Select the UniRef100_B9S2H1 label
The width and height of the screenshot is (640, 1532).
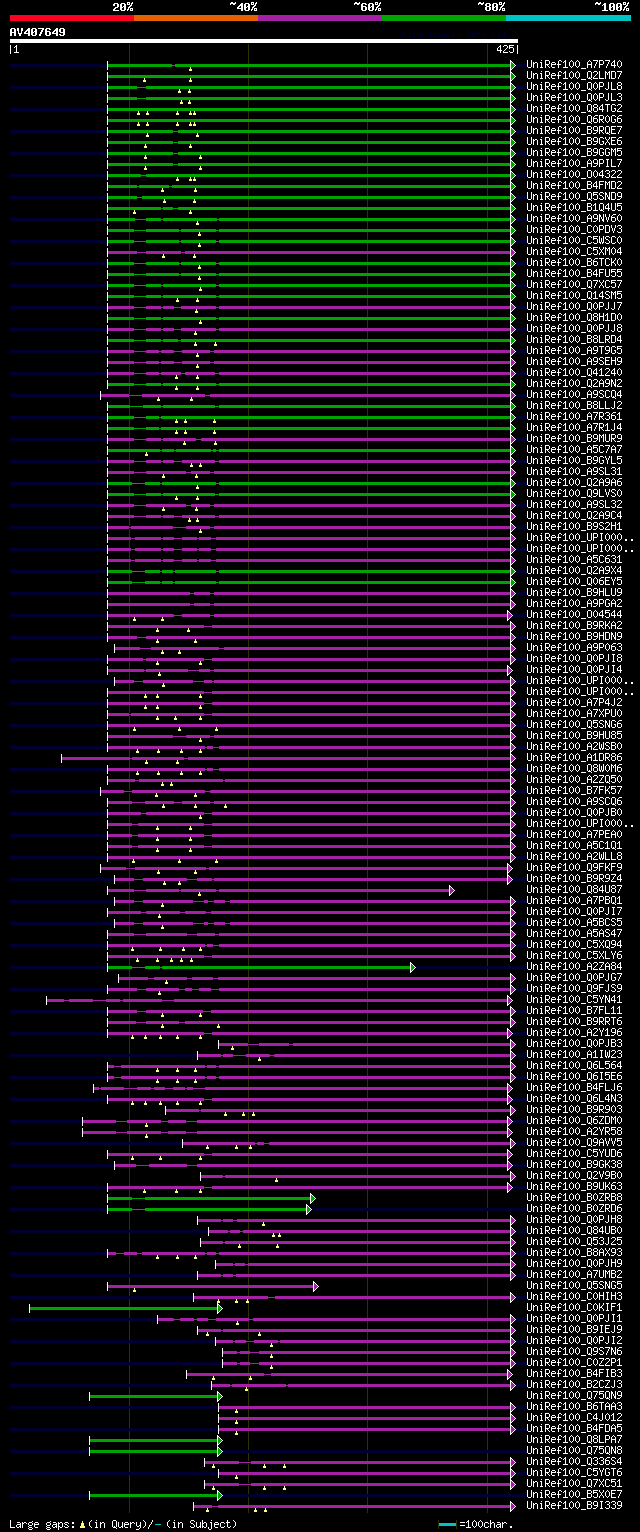click(x=574, y=527)
